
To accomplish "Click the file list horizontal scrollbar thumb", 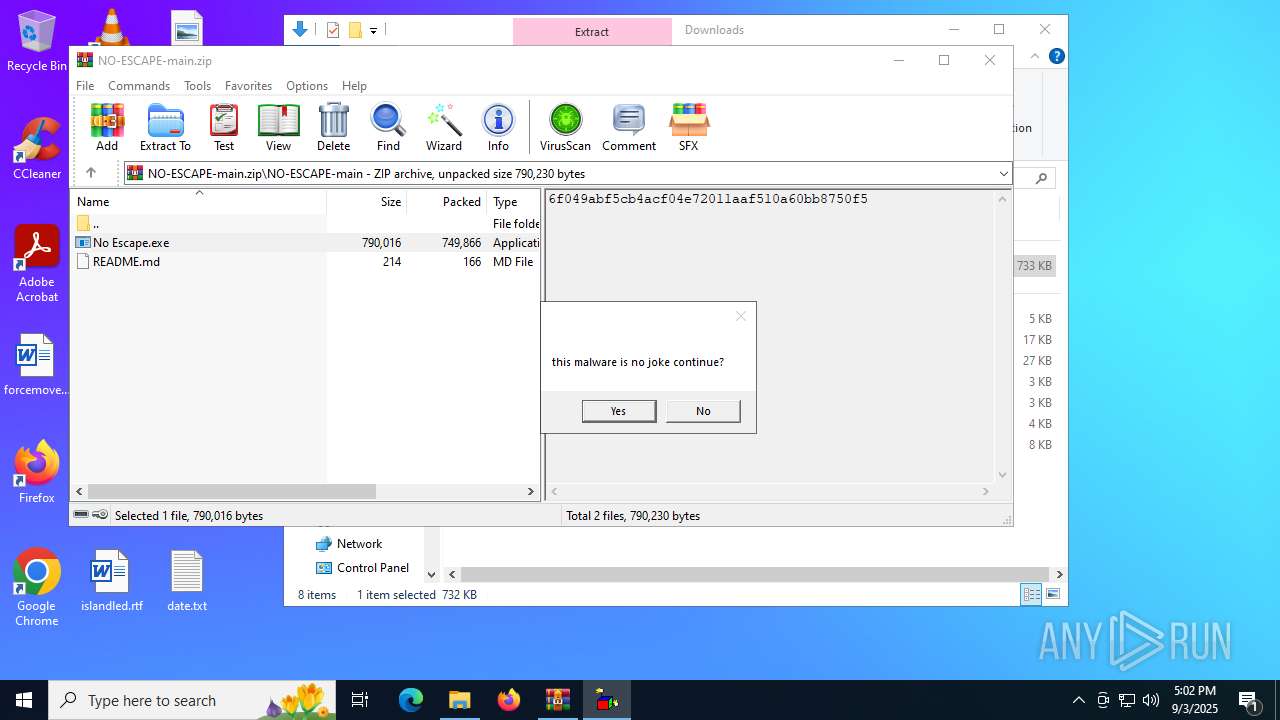I will pos(231,491).
